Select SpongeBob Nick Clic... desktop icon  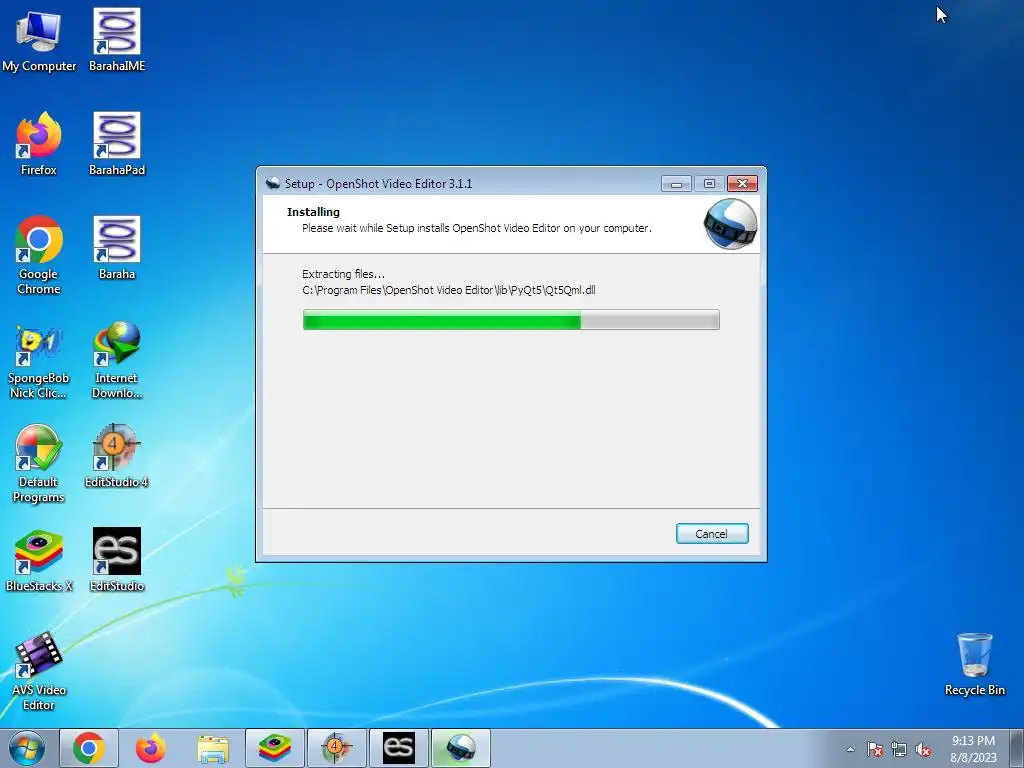[39, 362]
